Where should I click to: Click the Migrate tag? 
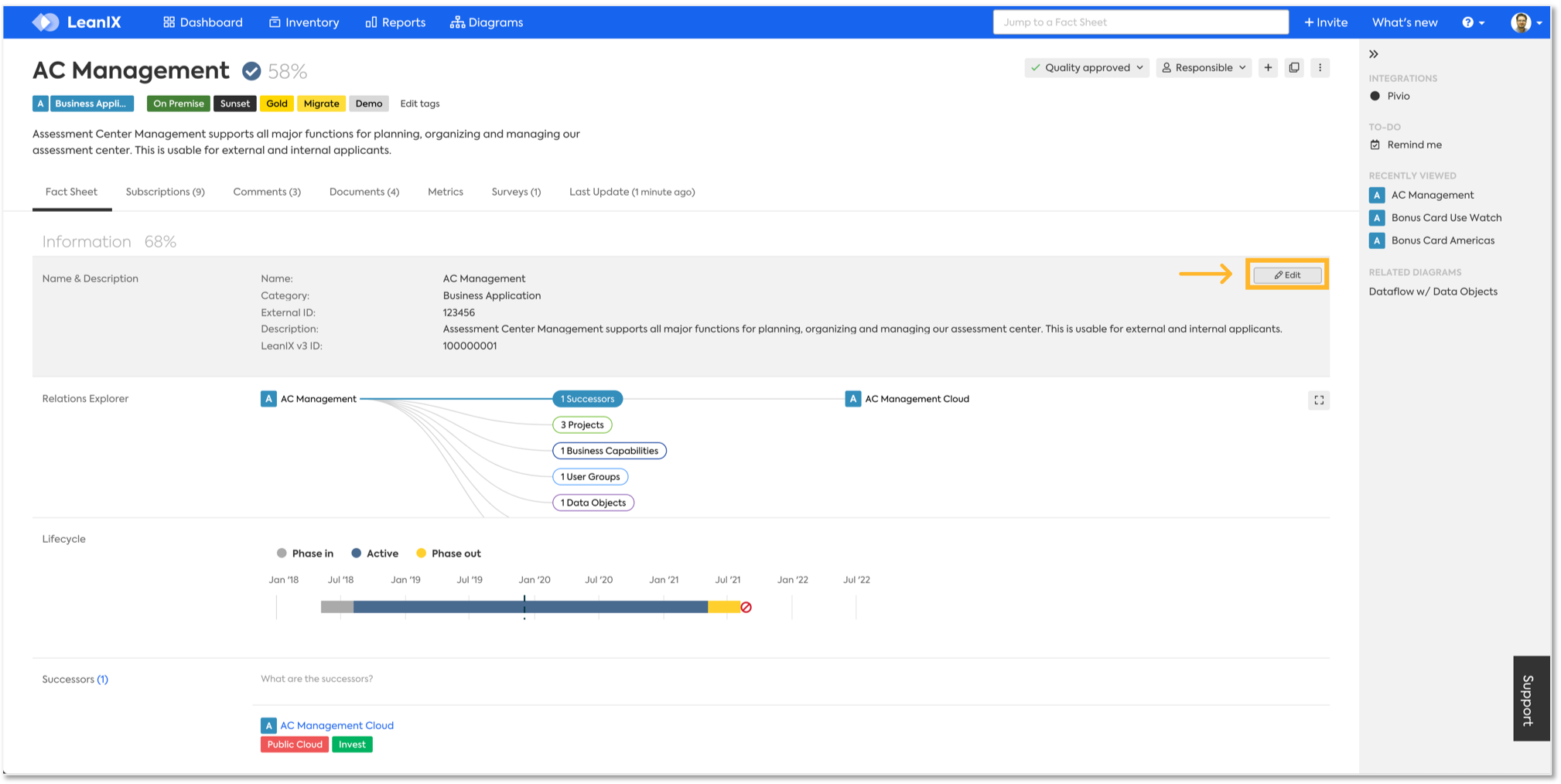pyautogui.click(x=321, y=104)
